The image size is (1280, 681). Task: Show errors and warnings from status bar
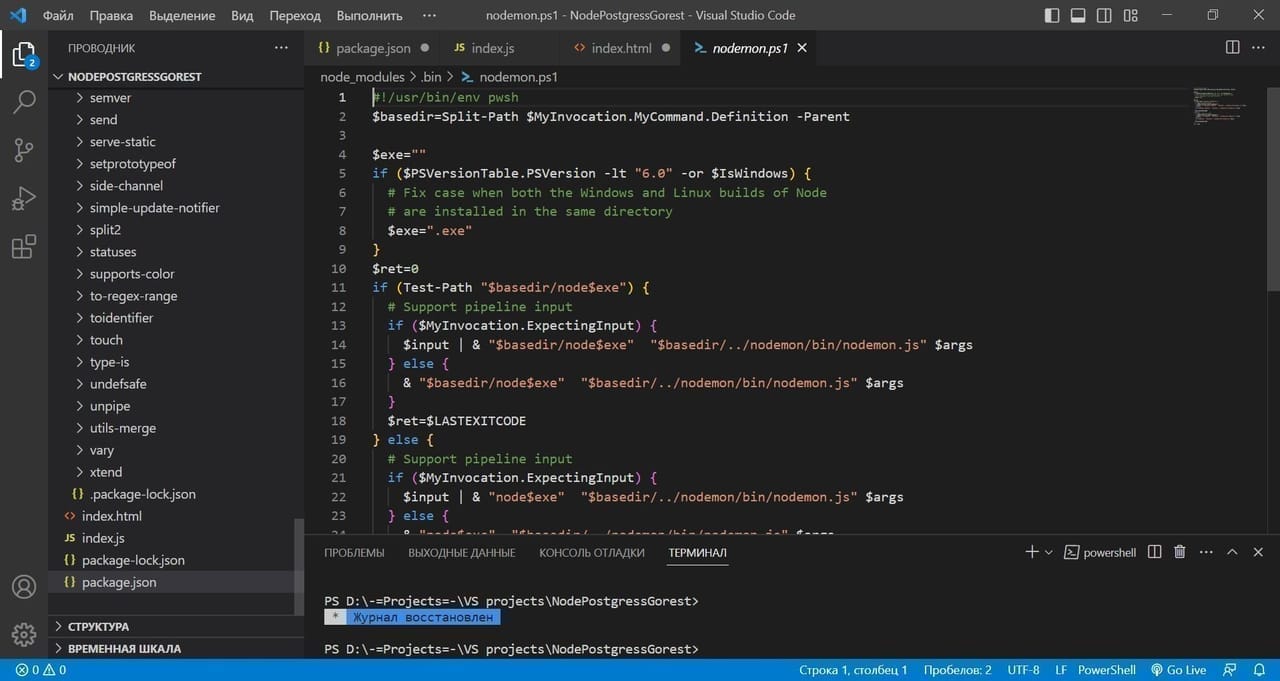[41, 670]
